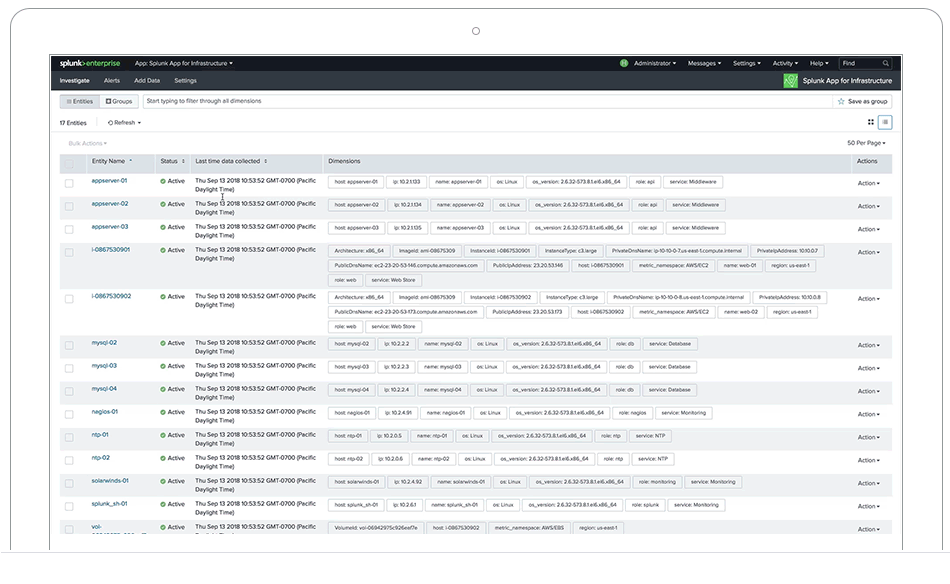The width and height of the screenshot is (950, 584).
Task: Open the Refresh dropdown
Action: [124, 122]
